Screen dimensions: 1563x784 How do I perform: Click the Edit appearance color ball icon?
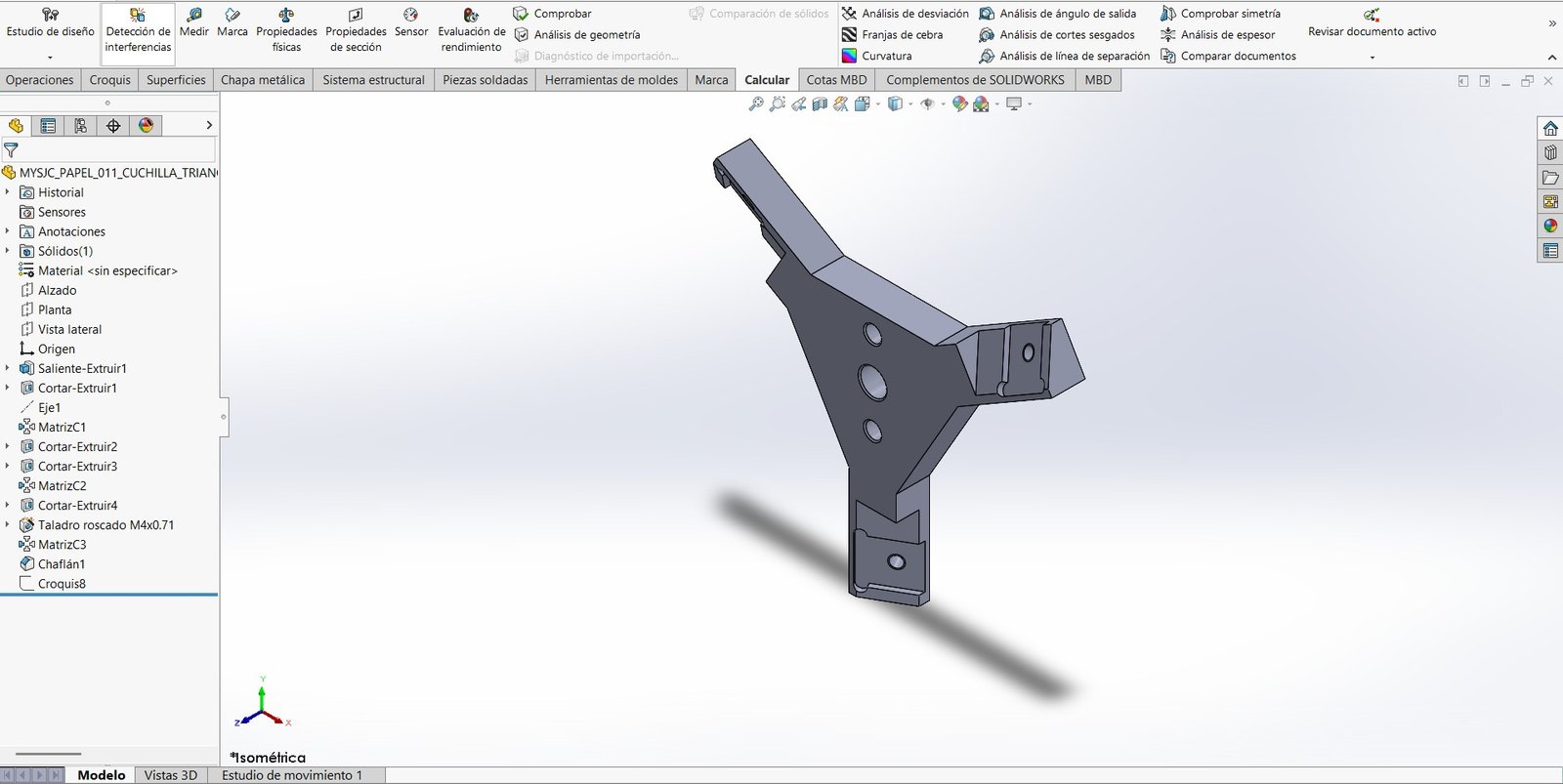(x=959, y=104)
